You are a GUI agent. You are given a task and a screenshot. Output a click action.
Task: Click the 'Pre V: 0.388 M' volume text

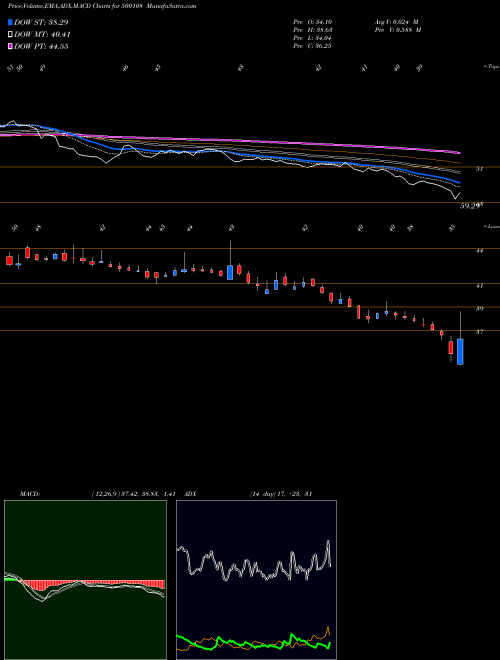[x=398, y=30]
